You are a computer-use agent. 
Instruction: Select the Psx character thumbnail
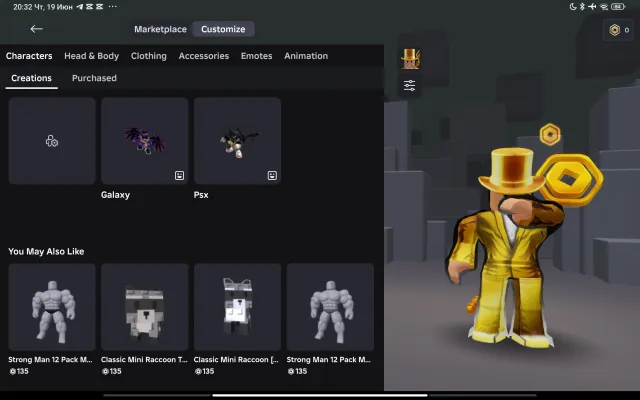(237, 141)
